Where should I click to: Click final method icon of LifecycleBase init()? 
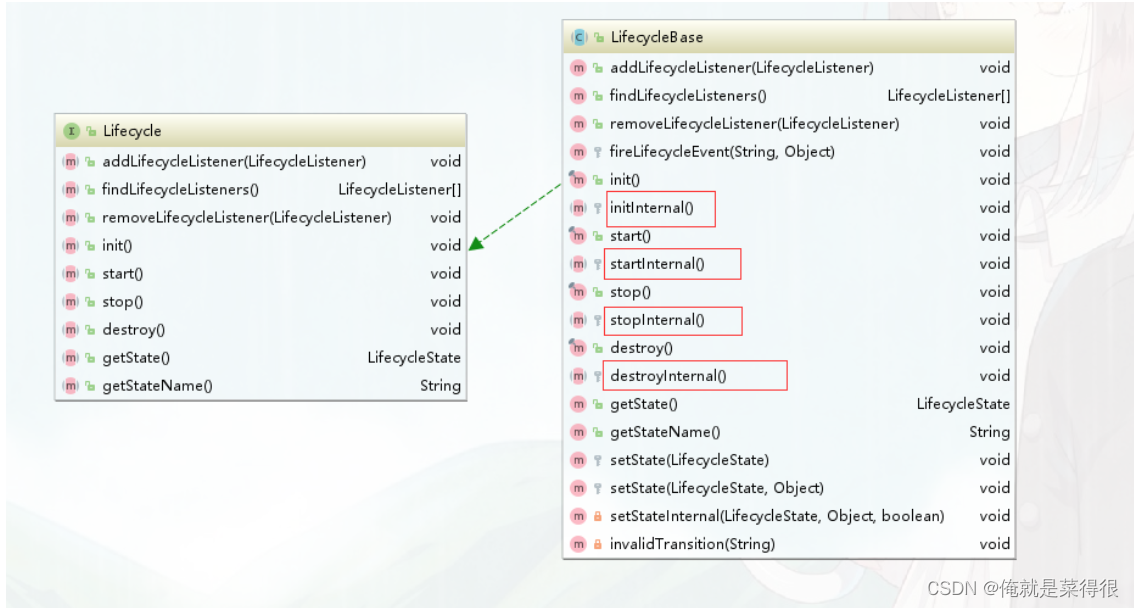point(578,179)
